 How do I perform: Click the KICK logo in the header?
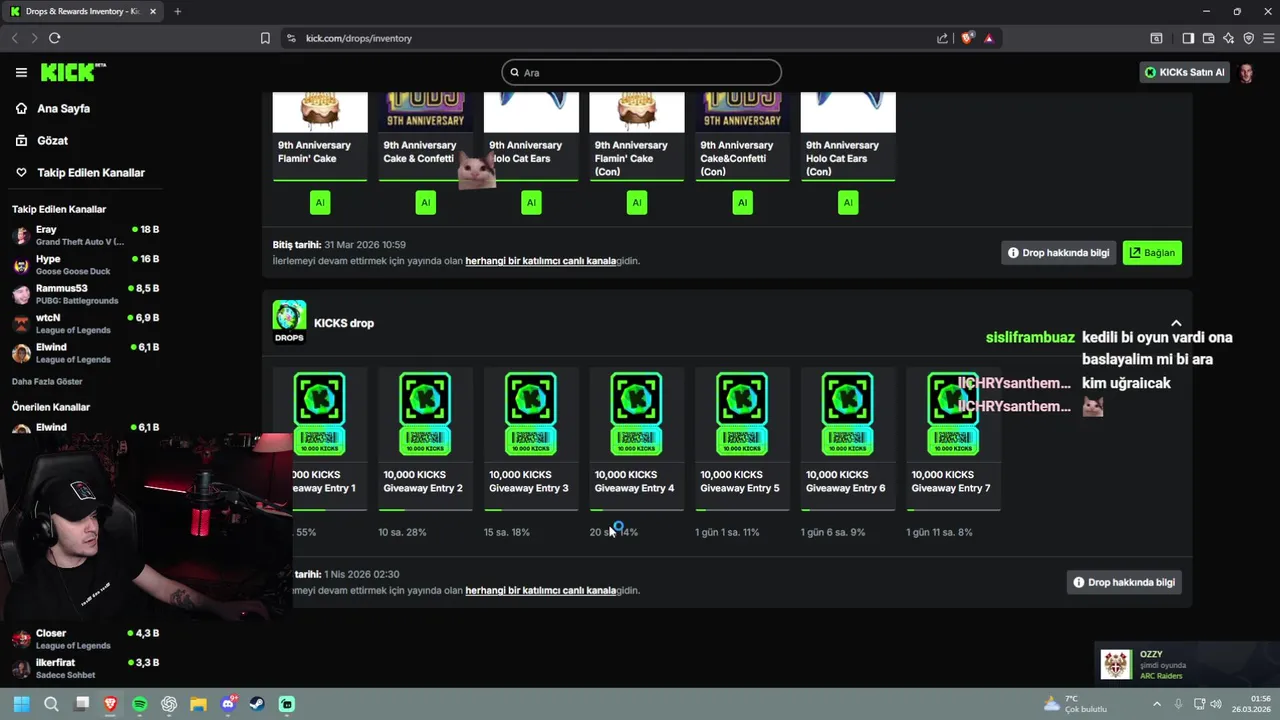(73, 72)
